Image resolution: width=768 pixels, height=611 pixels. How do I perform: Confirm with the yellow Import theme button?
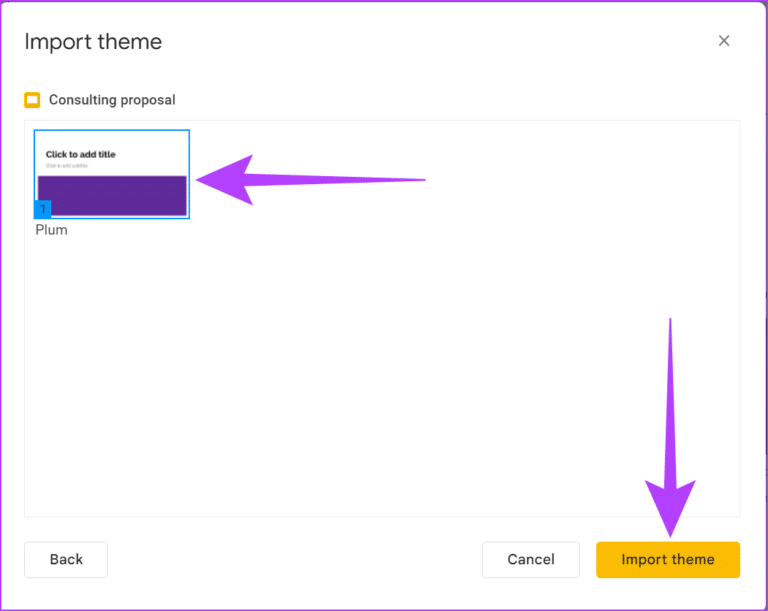point(668,559)
